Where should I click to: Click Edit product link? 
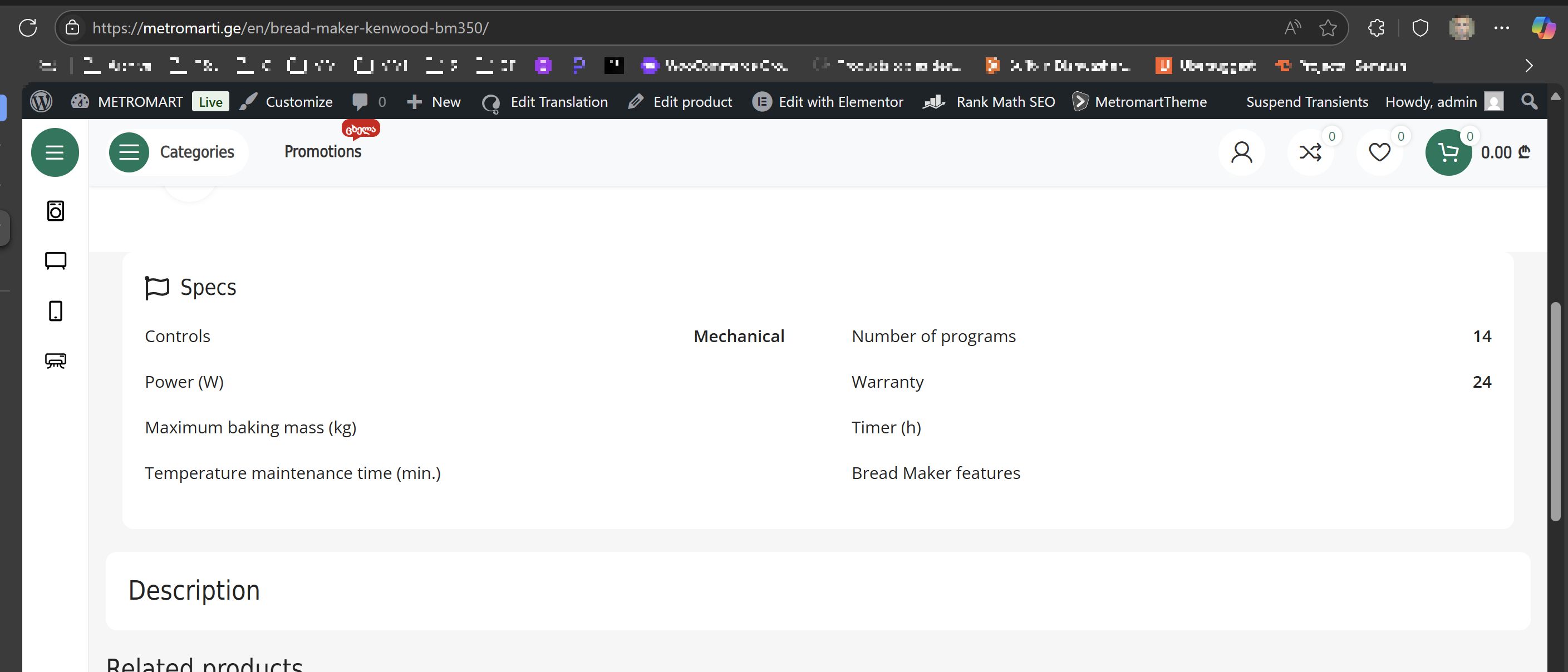pos(680,102)
